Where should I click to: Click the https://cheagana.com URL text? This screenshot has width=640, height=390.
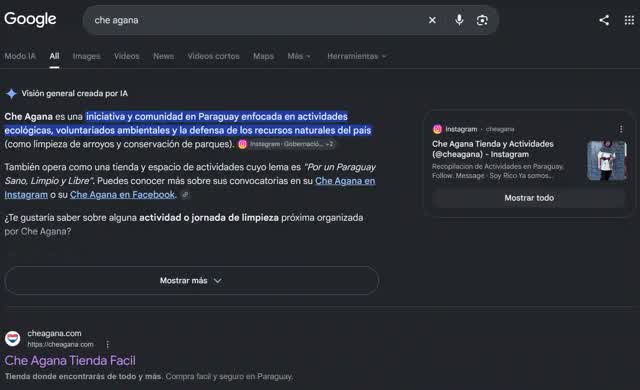[60, 344]
